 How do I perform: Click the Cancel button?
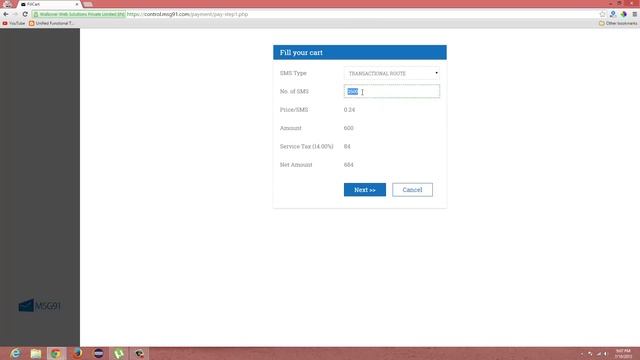point(412,190)
